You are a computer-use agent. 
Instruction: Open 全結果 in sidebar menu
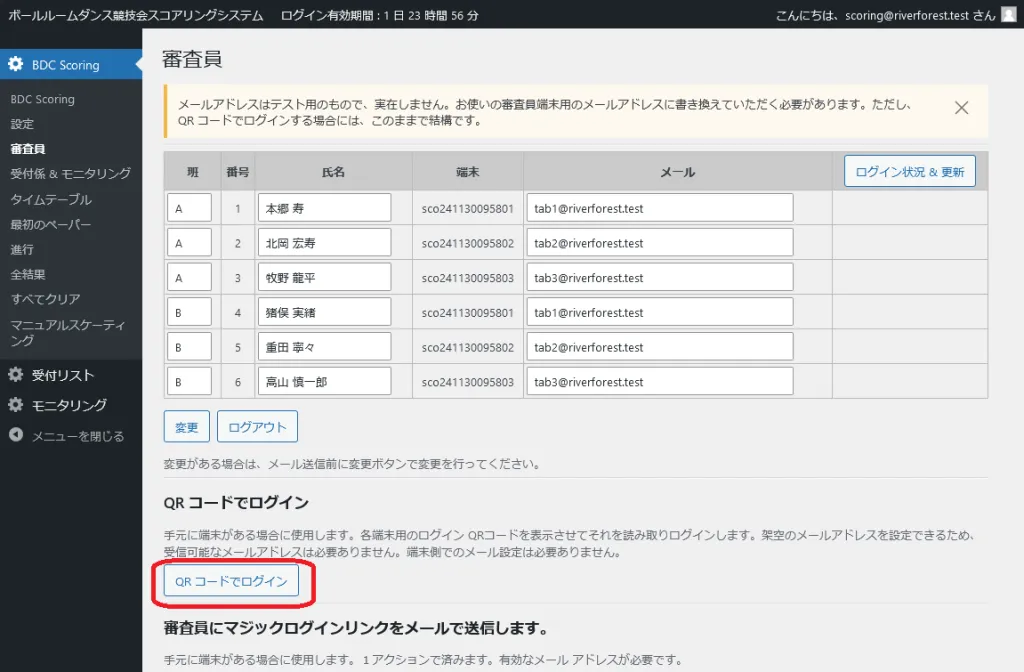coord(28,274)
